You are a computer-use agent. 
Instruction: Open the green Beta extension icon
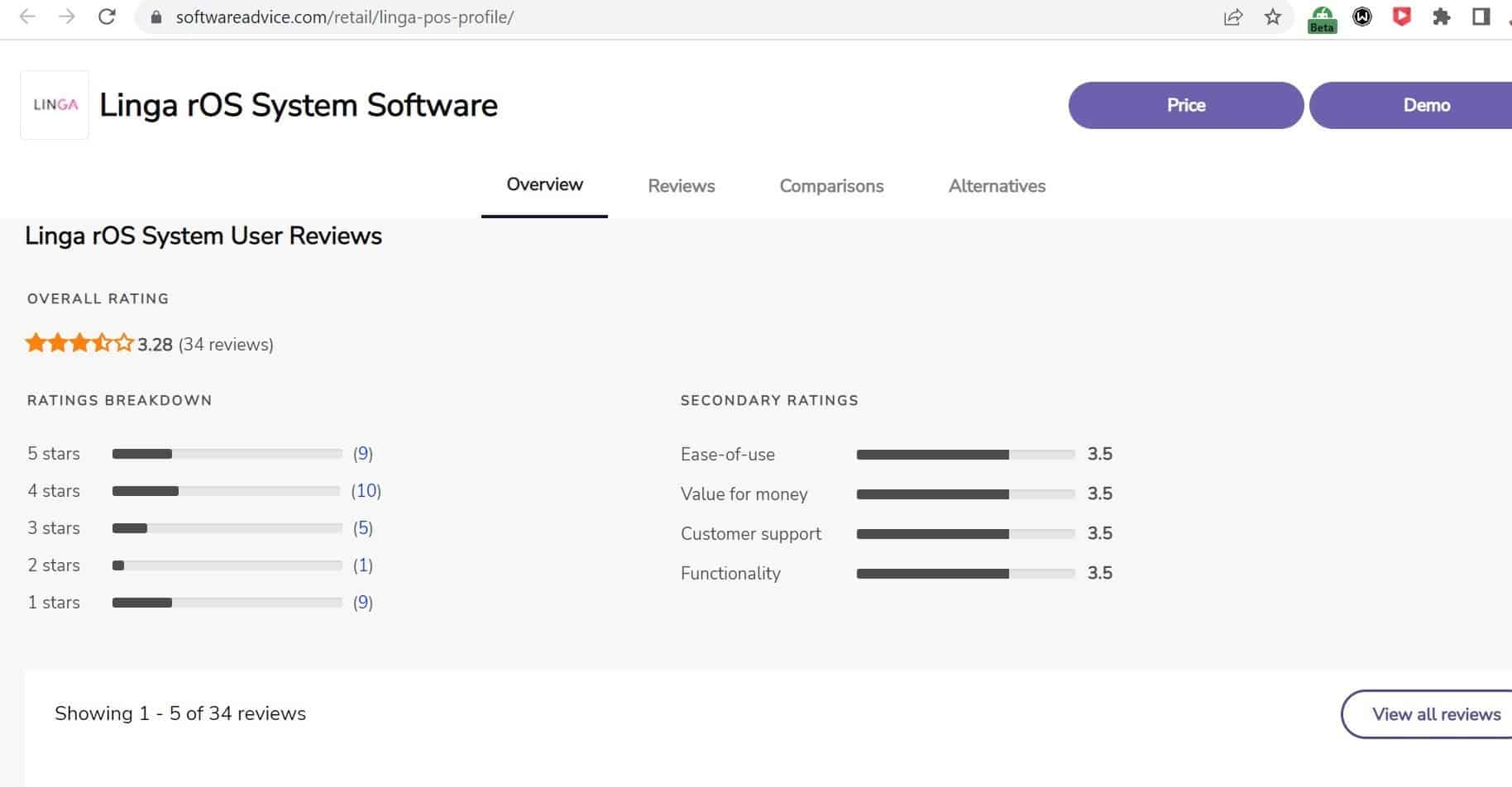(x=1322, y=19)
